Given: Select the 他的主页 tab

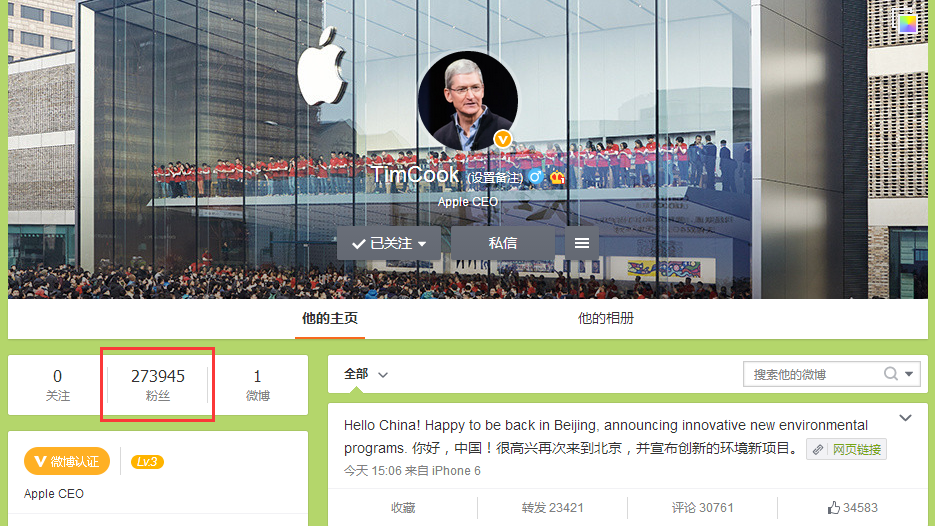Looking at the screenshot, I should click(x=330, y=318).
